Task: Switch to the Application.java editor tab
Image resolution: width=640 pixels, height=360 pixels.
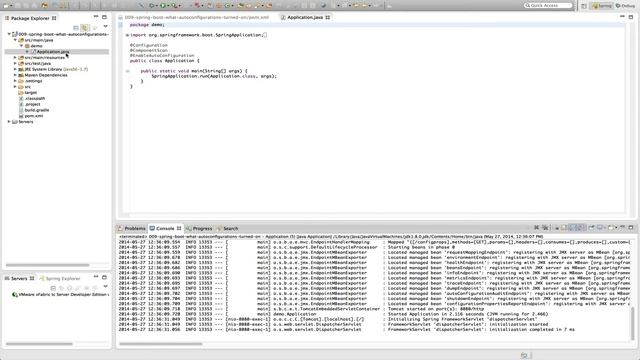Action: point(305,18)
